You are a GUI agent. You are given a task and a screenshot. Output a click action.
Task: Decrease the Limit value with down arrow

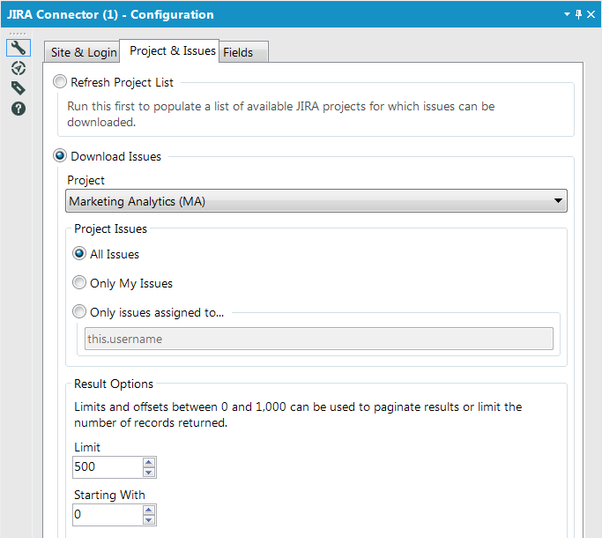tap(149, 472)
